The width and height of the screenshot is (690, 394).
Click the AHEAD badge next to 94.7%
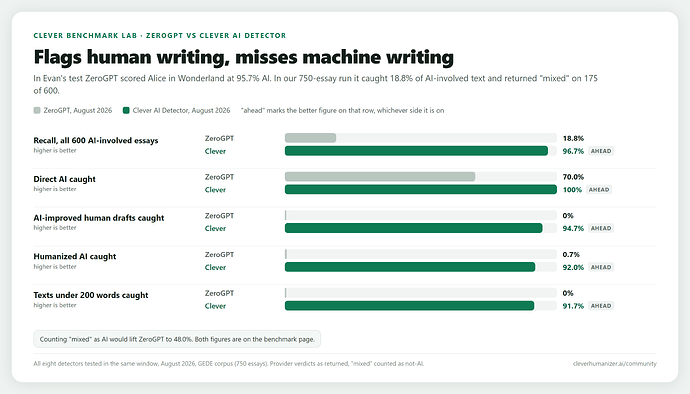[601, 228]
